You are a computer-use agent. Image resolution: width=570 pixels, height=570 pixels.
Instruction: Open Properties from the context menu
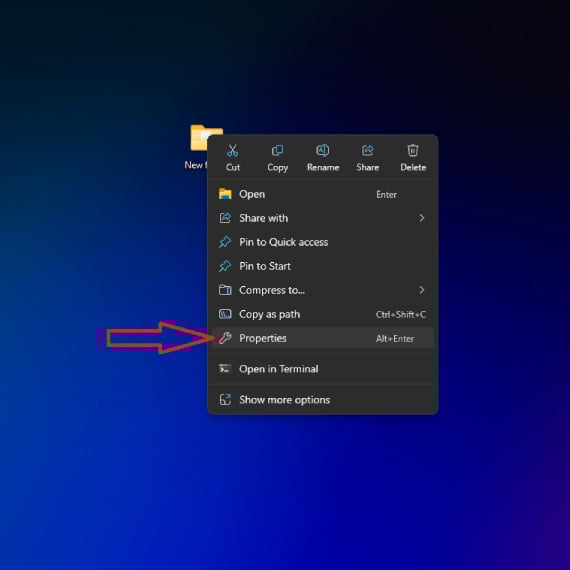[322, 338]
